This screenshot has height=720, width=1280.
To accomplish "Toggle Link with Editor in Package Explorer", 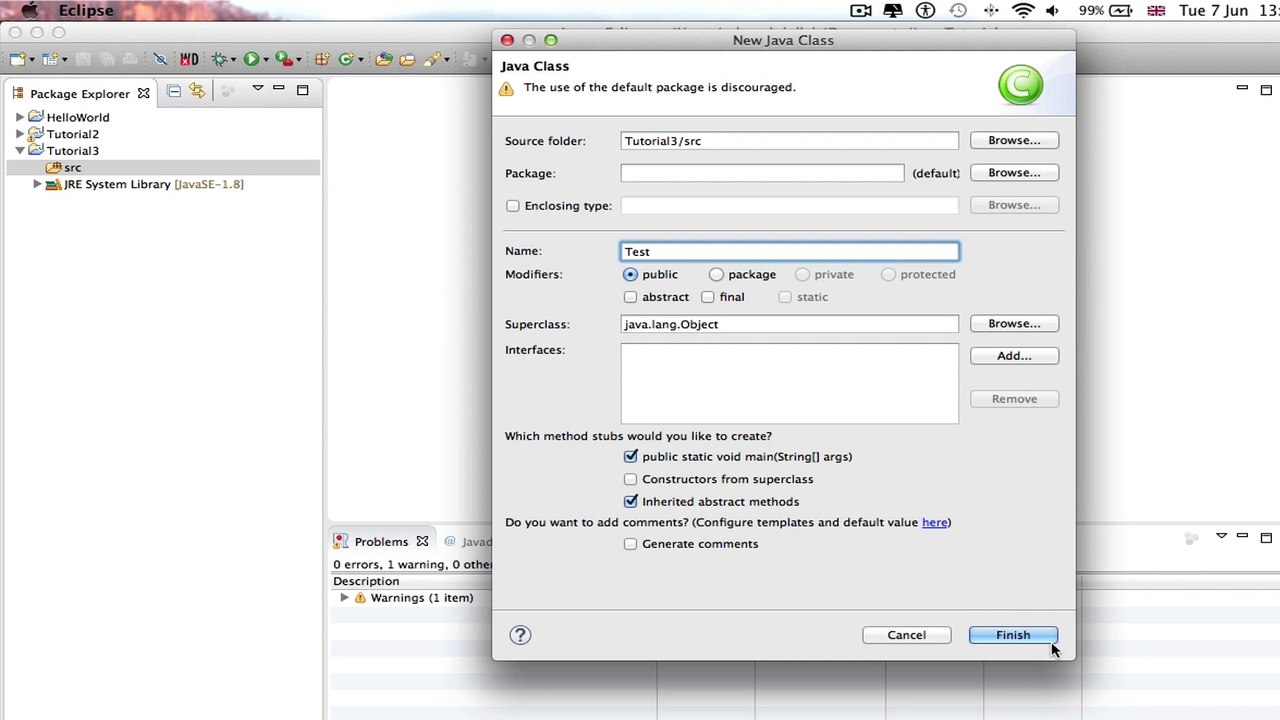I will point(197,91).
